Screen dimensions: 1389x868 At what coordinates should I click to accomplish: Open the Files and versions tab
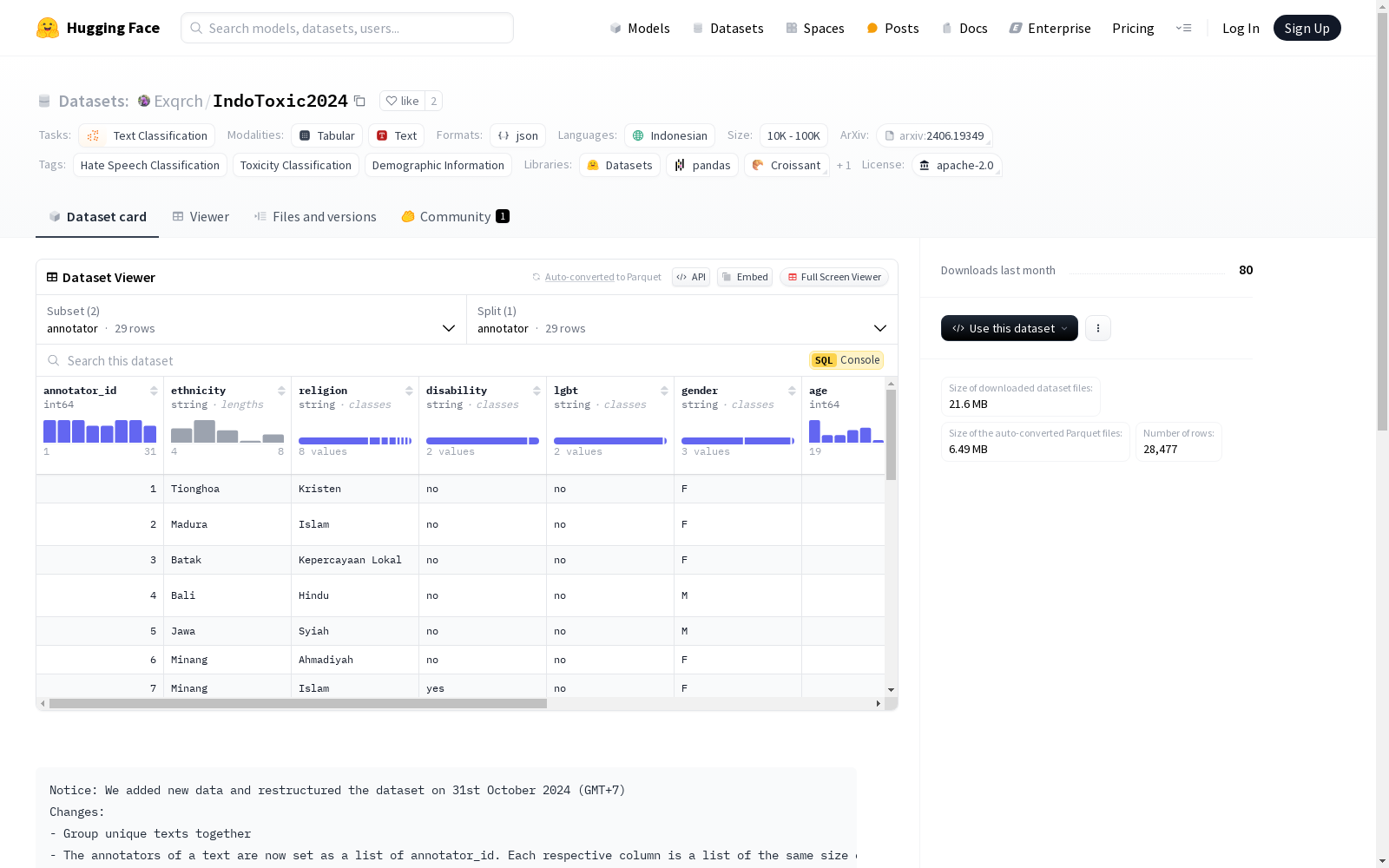pyautogui.click(x=315, y=217)
